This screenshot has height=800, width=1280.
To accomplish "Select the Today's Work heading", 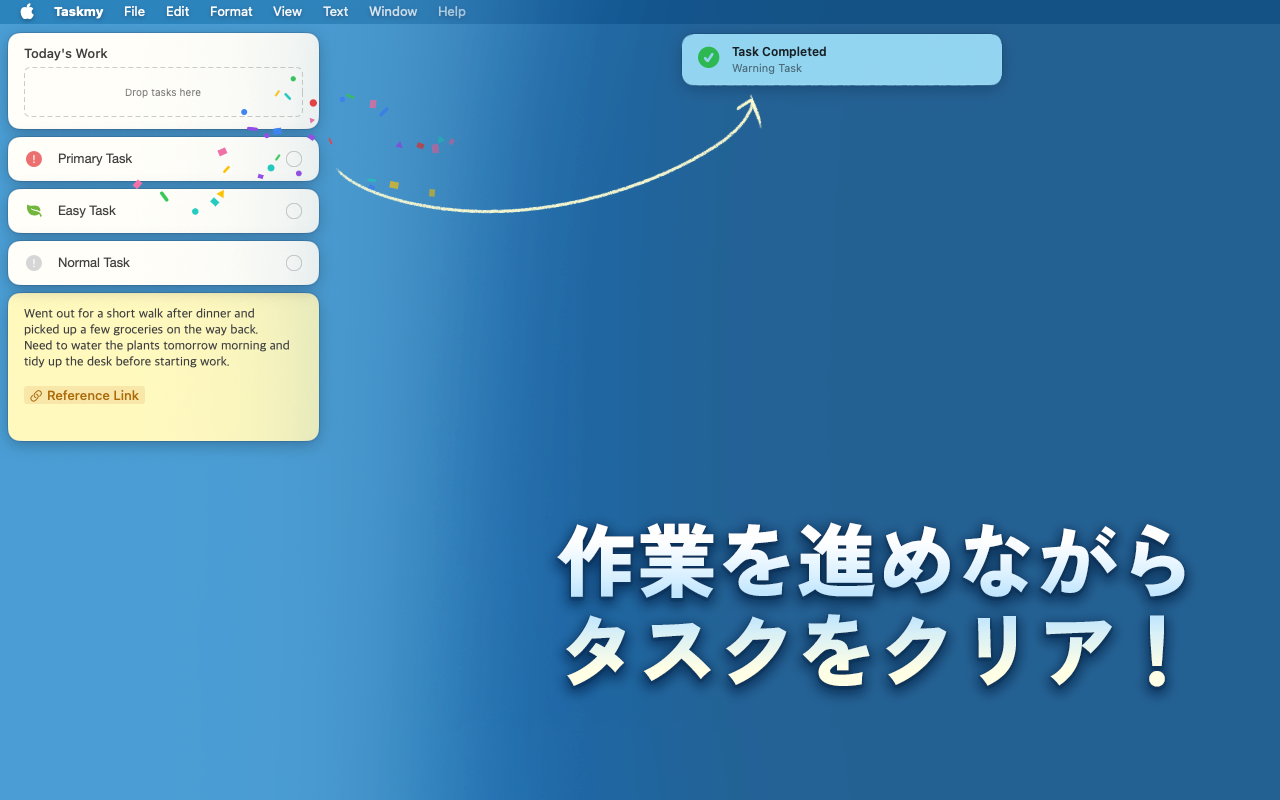I will [x=66, y=54].
